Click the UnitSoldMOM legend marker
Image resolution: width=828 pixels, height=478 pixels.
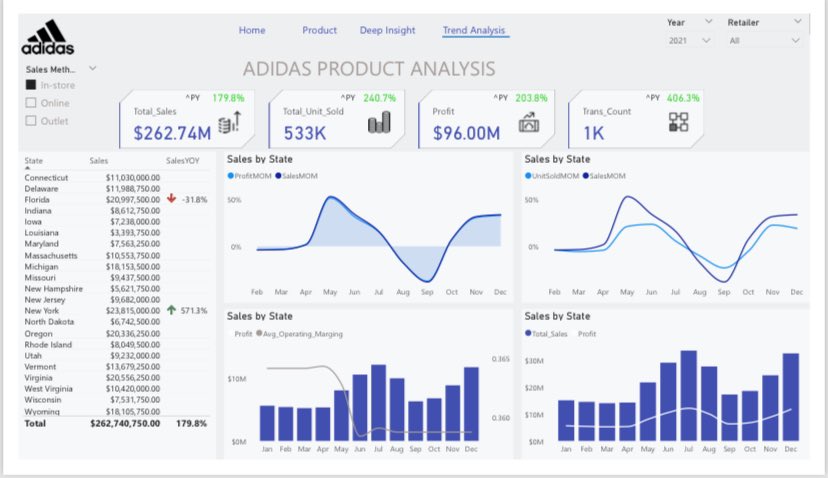tap(528, 176)
